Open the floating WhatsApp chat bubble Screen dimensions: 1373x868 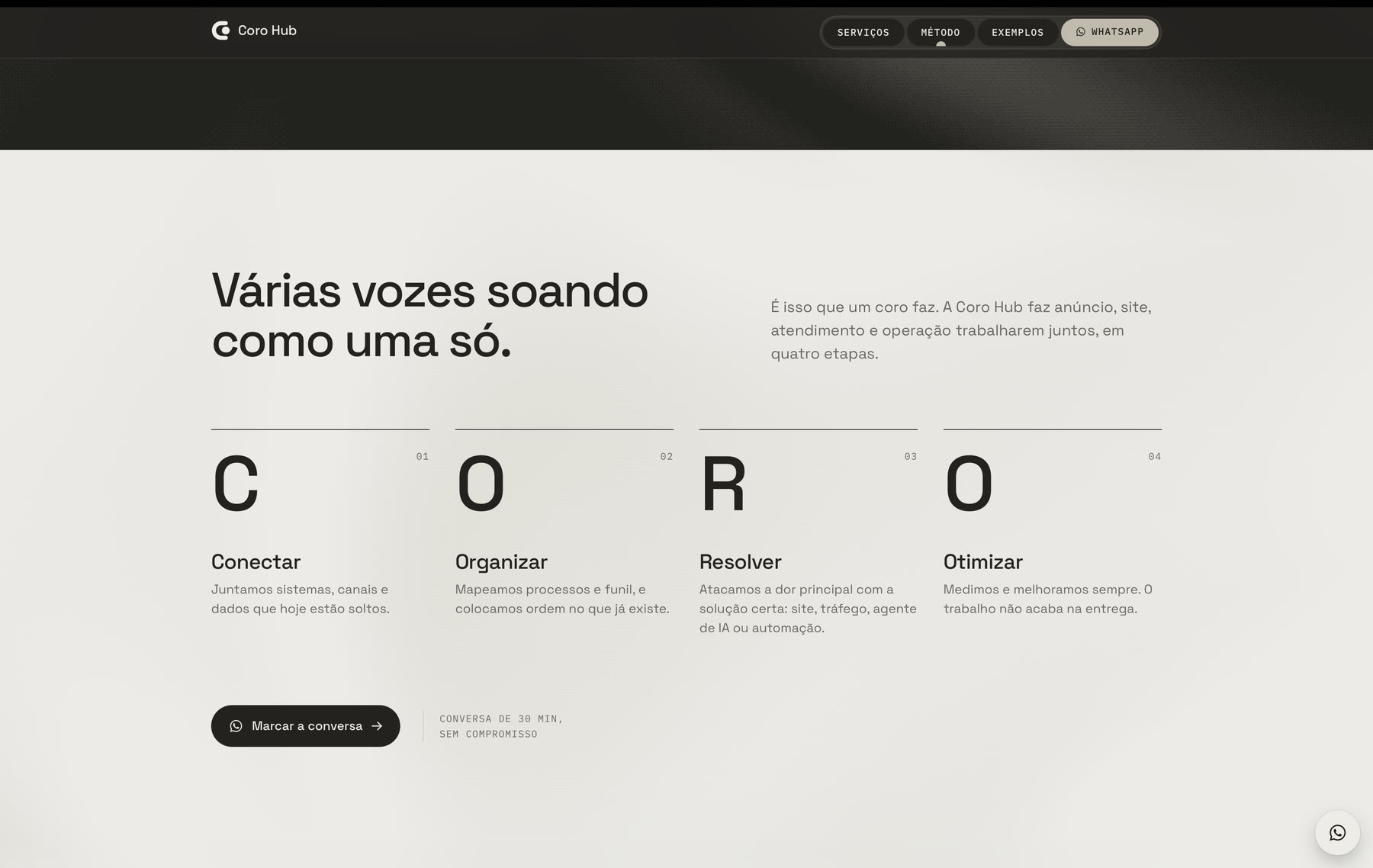1337,832
